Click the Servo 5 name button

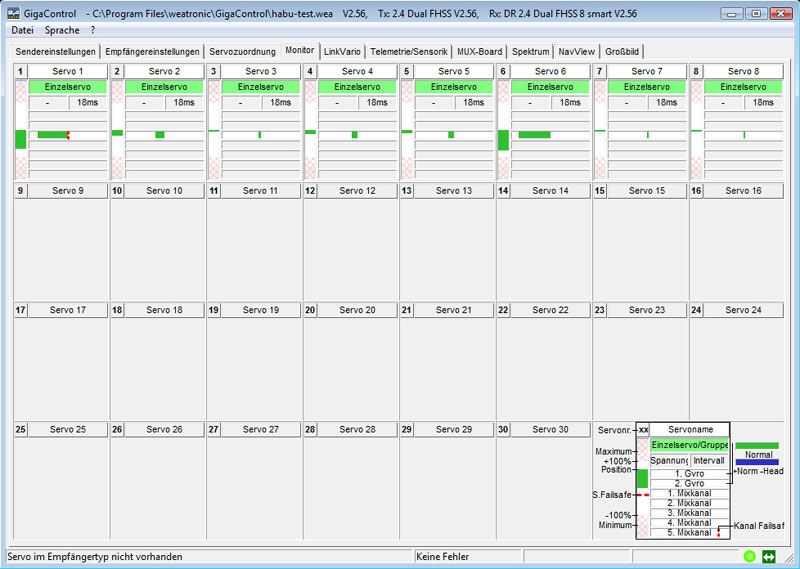pos(454,71)
